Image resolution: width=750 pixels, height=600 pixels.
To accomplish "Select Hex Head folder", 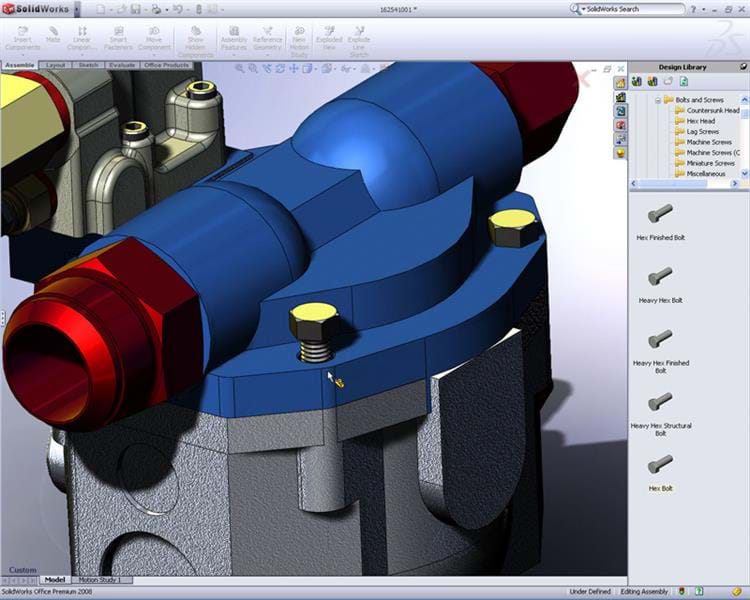I will (x=695, y=121).
